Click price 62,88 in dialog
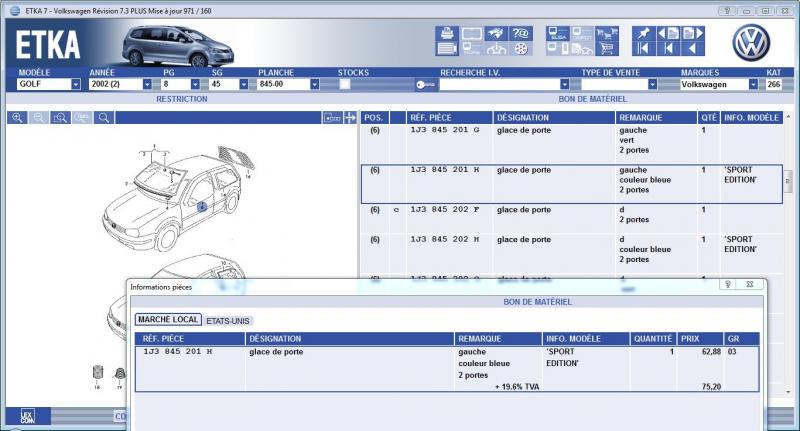 click(x=711, y=352)
